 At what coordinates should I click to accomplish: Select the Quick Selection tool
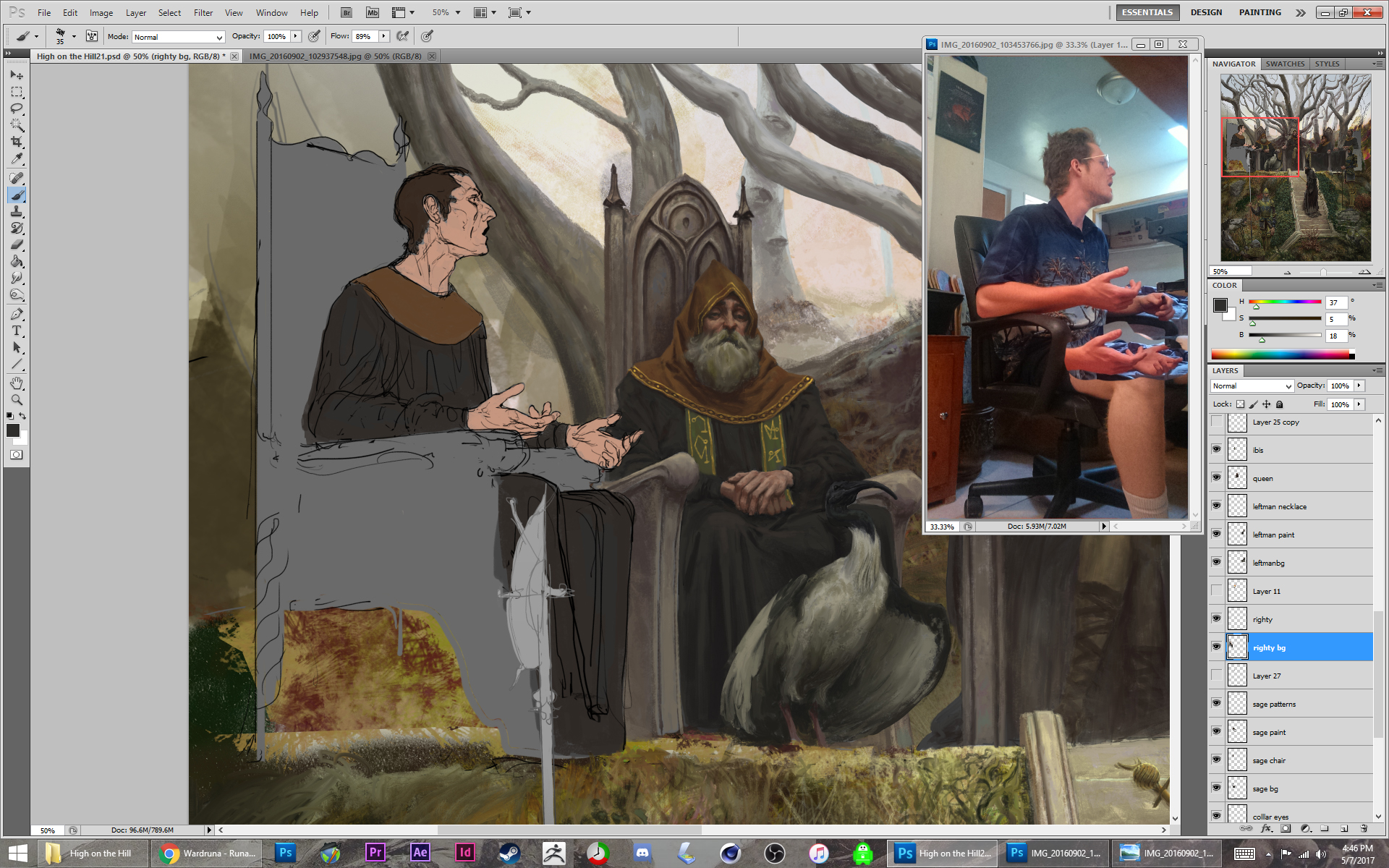tap(17, 125)
